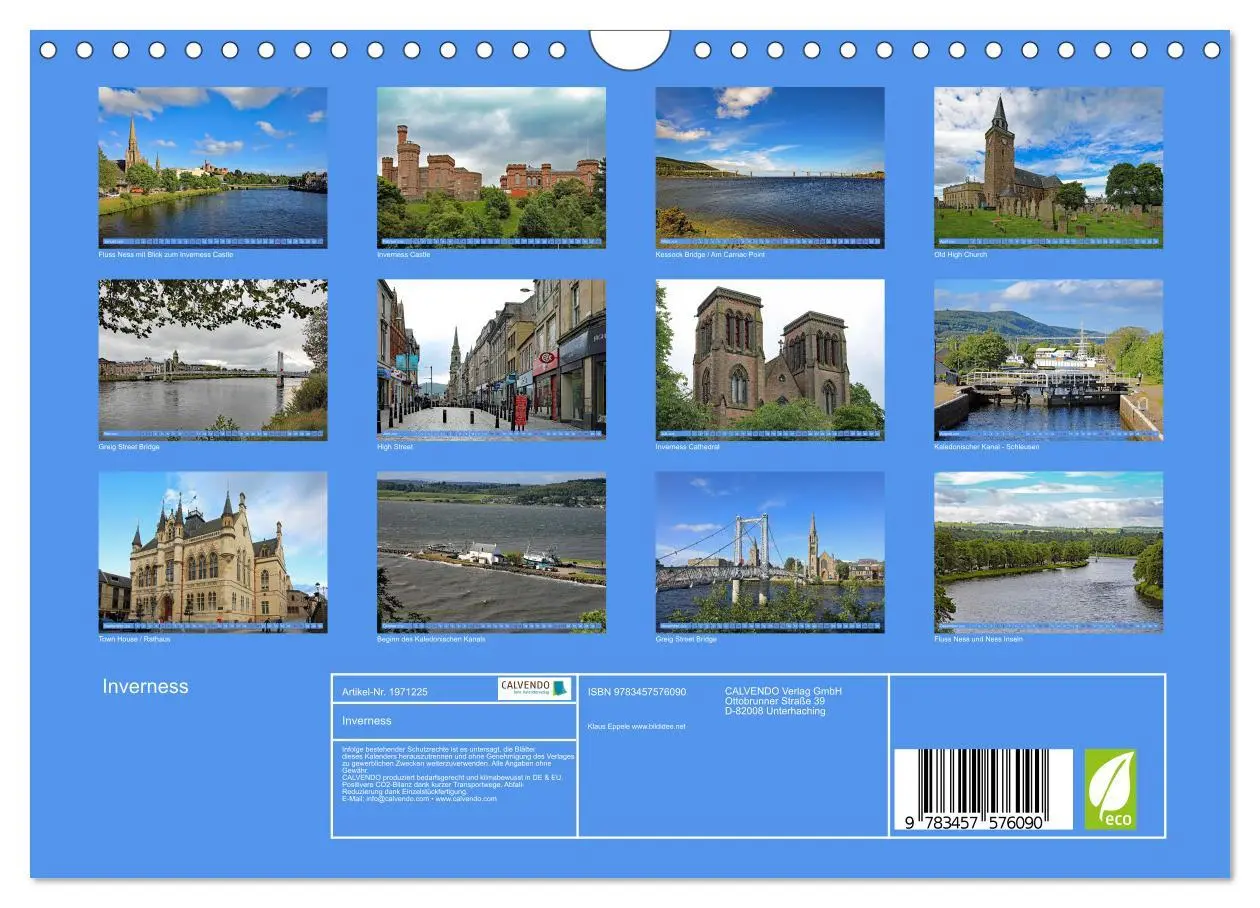This screenshot has height=908, width=1260.
Task: Click caption 'Beginn des Kaledonischen Kanals'
Action: (x=431, y=639)
